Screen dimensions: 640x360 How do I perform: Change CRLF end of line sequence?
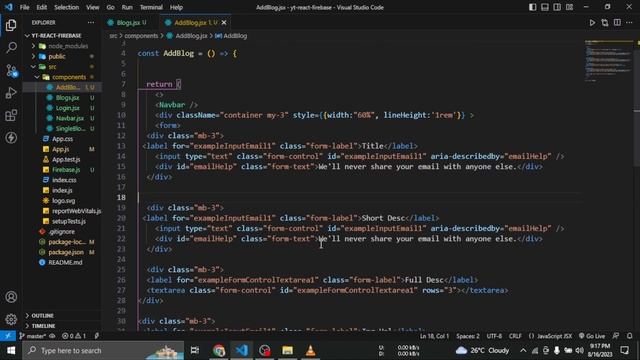tap(515, 336)
